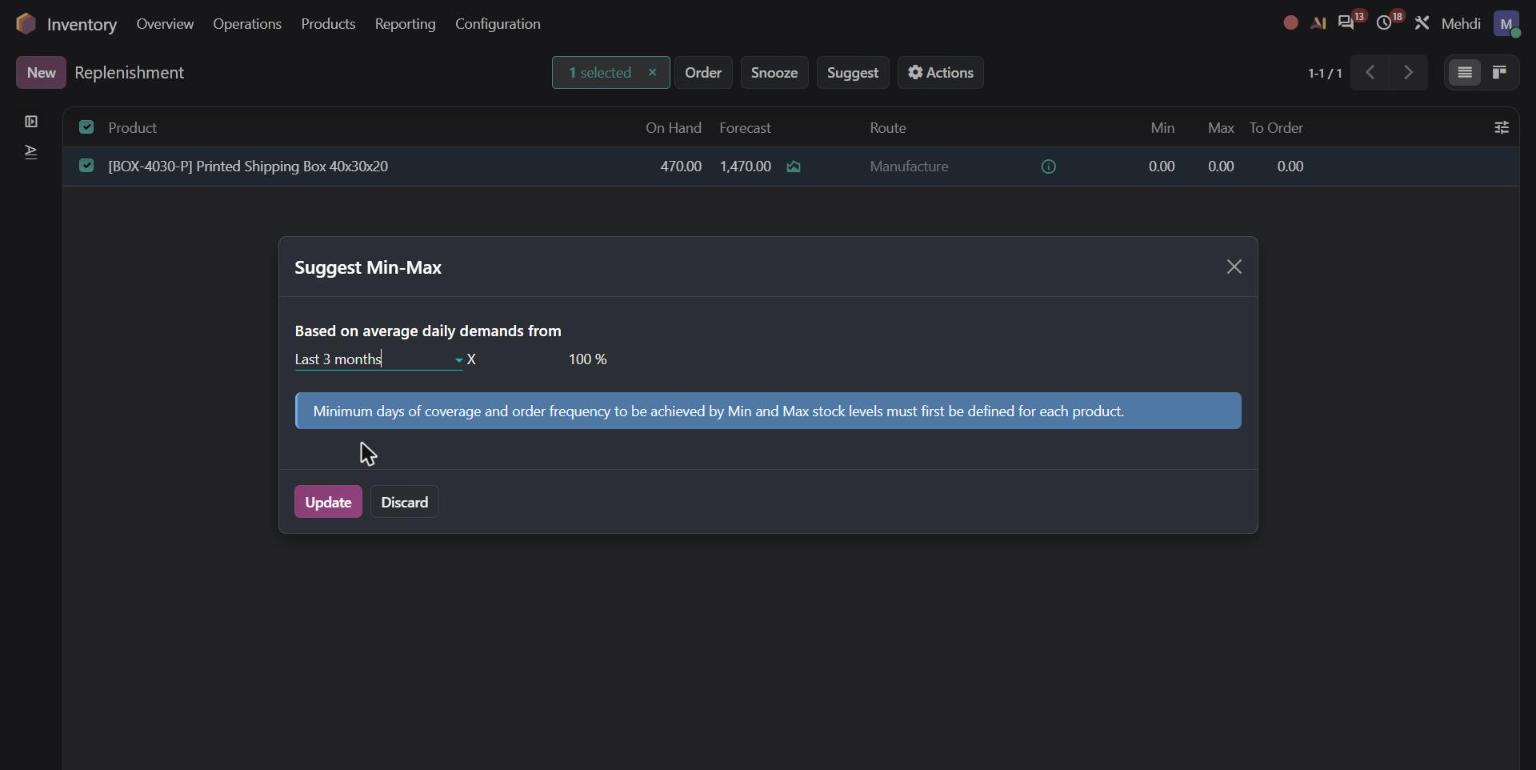Click the Manufacture route cell
This screenshot has height=770, width=1536.
(x=909, y=166)
